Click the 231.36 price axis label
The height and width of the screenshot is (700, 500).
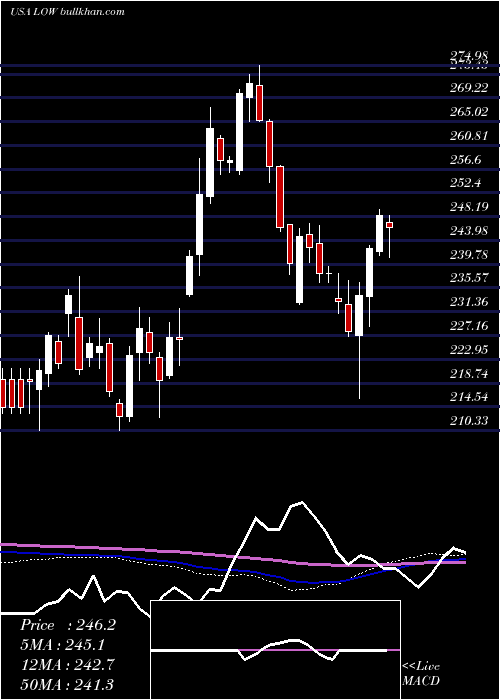pyautogui.click(x=469, y=302)
